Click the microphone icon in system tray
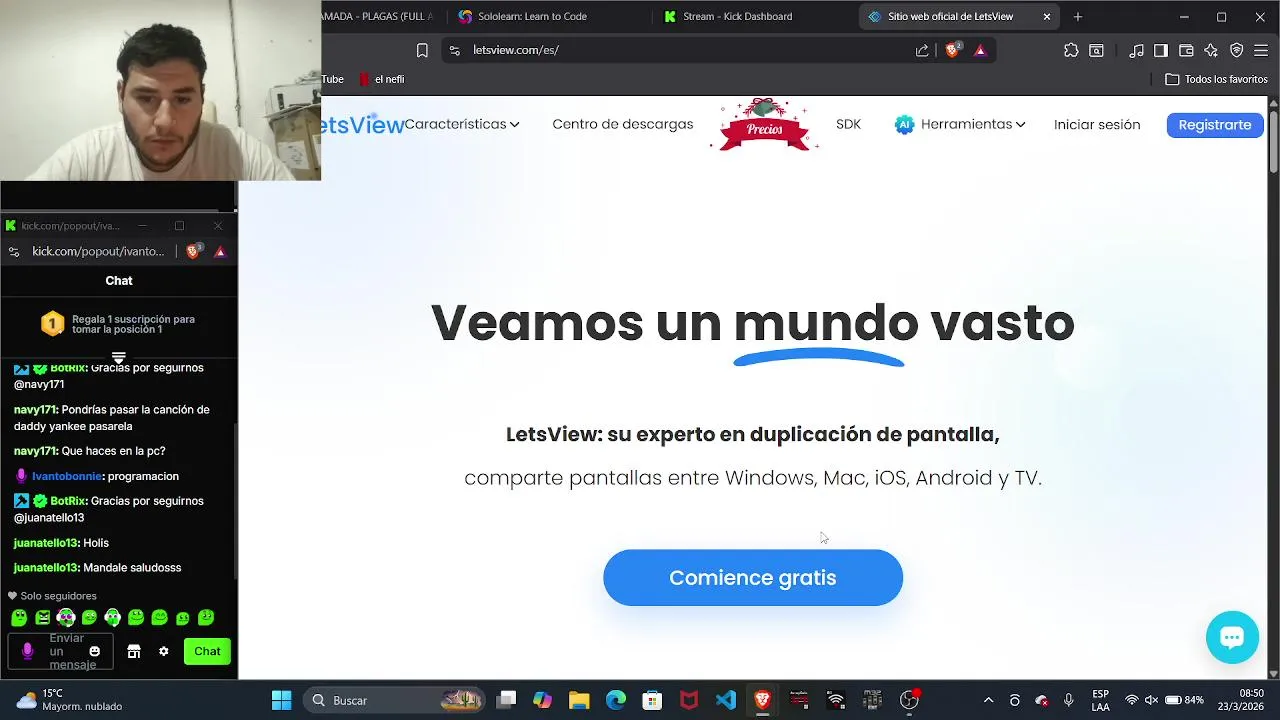Viewport: 1280px width, 720px height. [x=1068, y=700]
